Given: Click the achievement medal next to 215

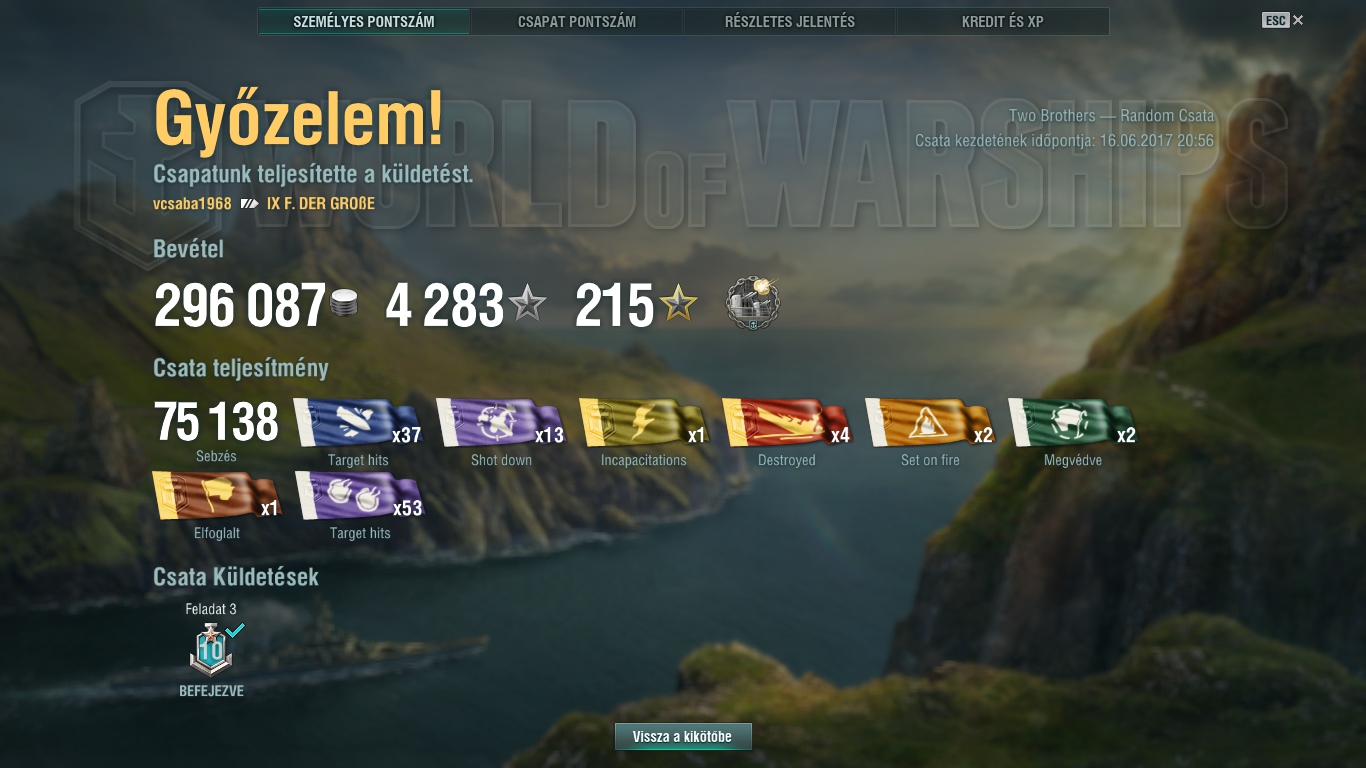Looking at the screenshot, I should (x=752, y=304).
